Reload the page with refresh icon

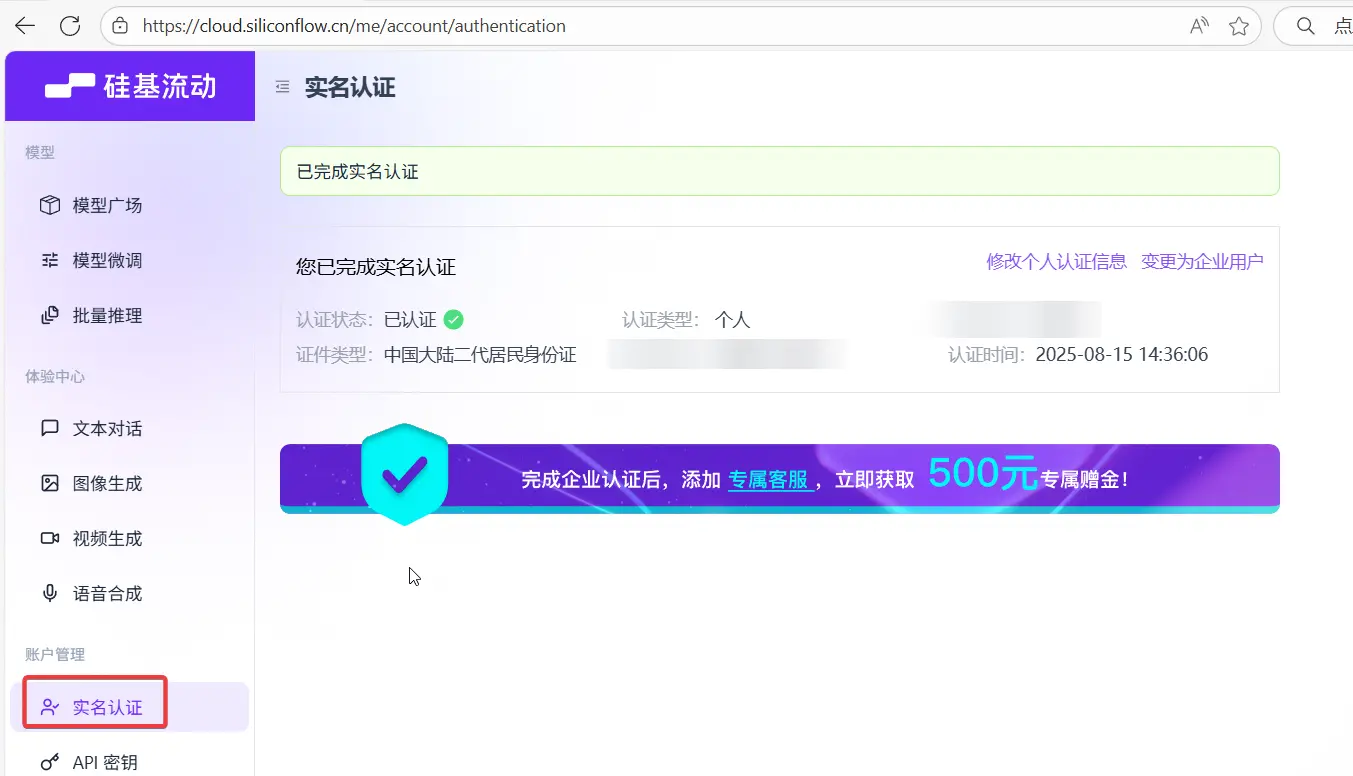pos(70,26)
